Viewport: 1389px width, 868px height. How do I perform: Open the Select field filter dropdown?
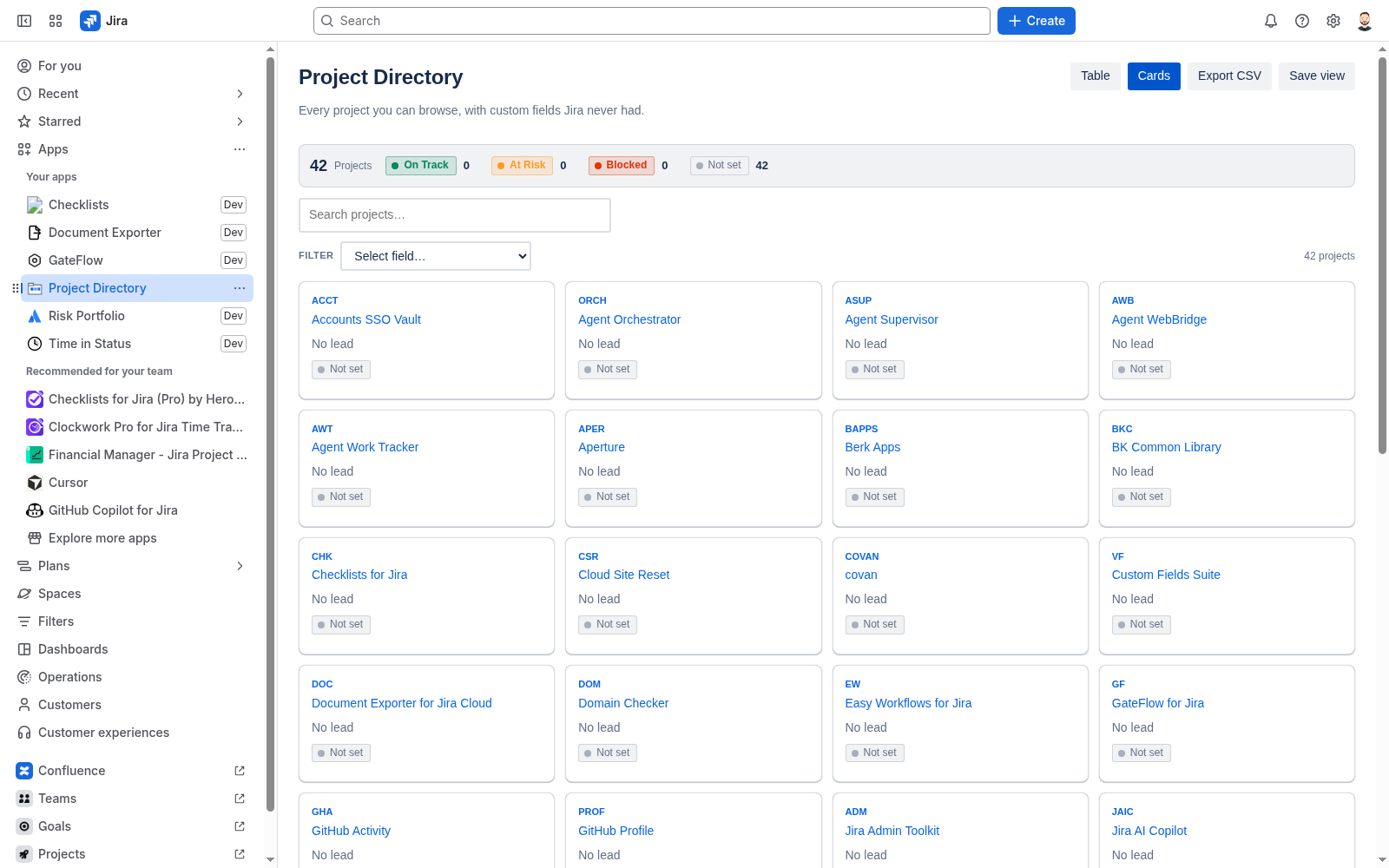(x=436, y=256)
